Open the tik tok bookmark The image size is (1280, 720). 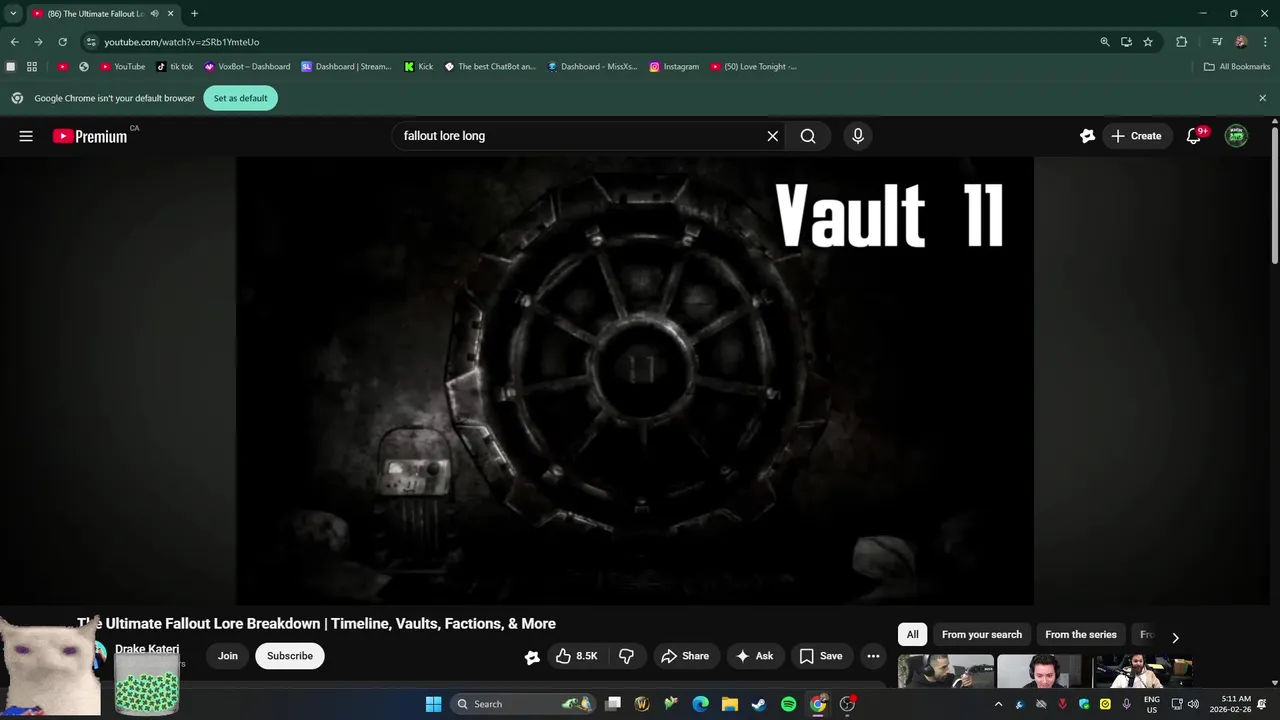[175, 67]
